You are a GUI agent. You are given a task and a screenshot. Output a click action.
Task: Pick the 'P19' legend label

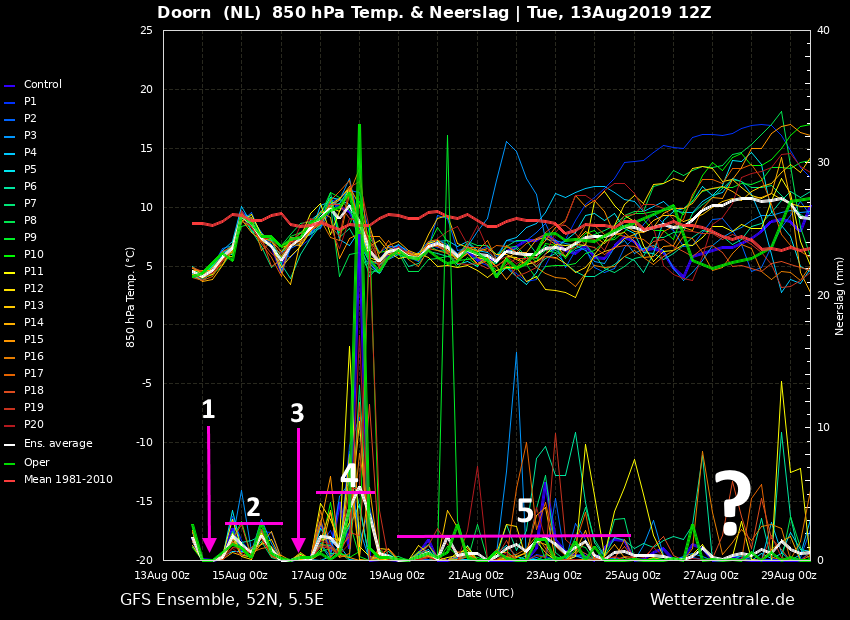[x=34, y=408]
